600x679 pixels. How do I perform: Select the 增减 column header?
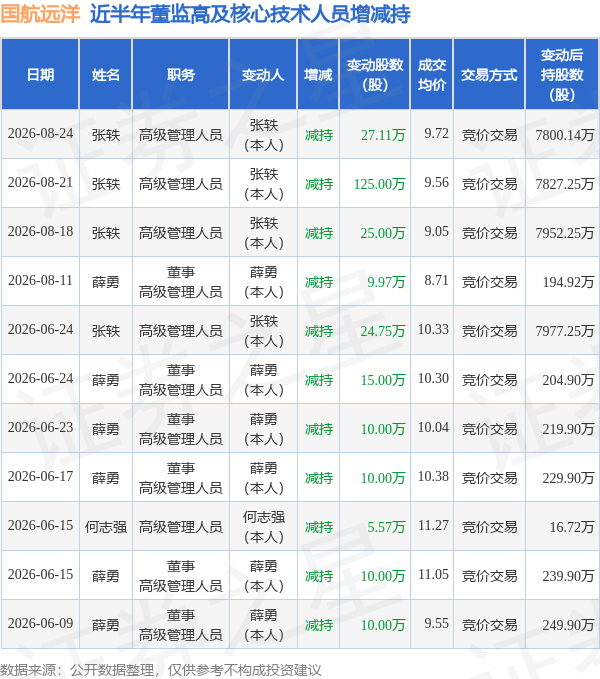coord(318,74)
